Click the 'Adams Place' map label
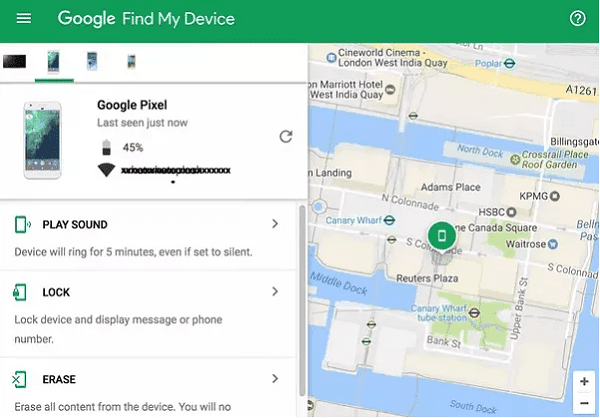The height and width of the screenshot is (418, 600). pos(450,187)
